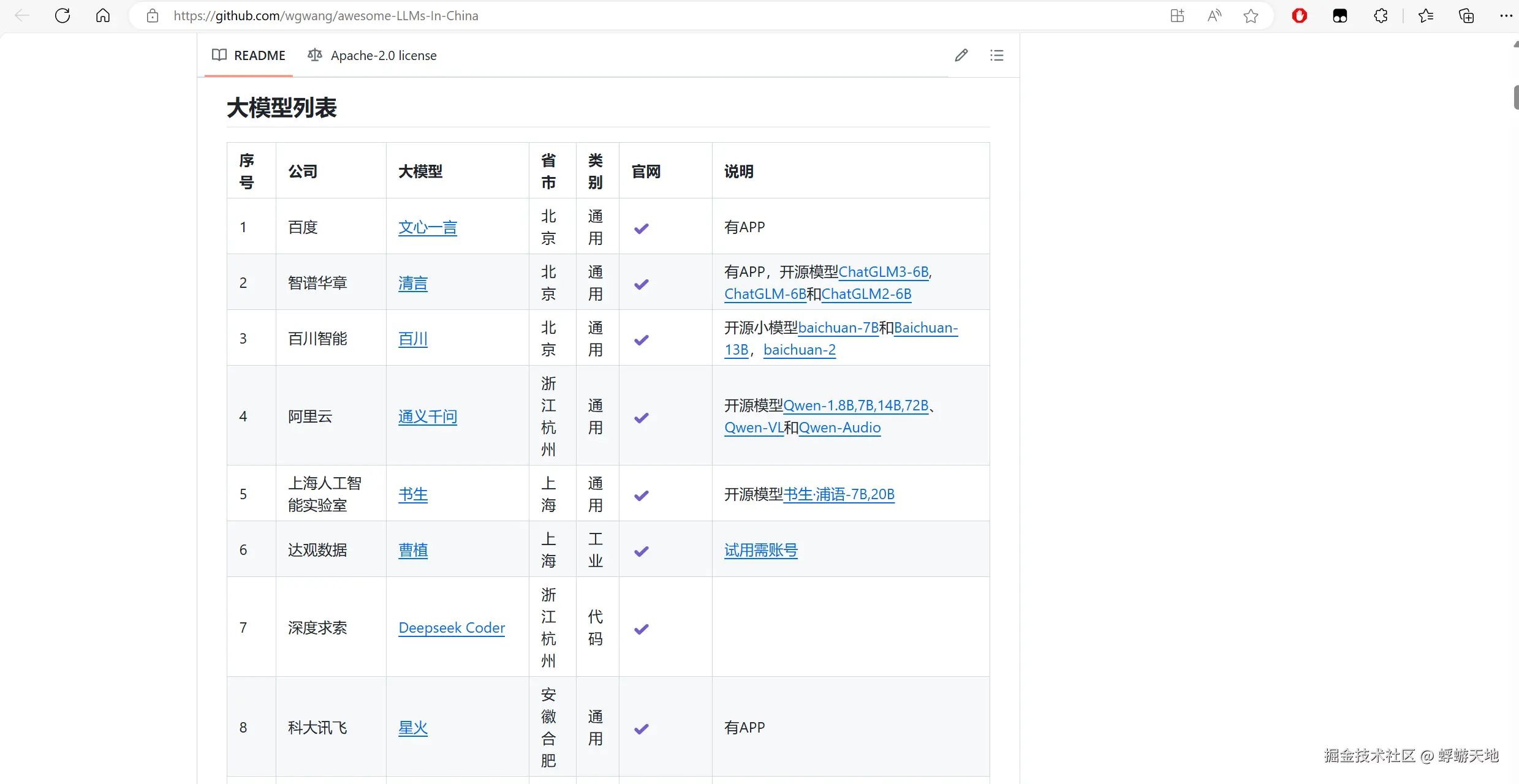
Task: Open the browser collections icon
Action: [1466, 16]
